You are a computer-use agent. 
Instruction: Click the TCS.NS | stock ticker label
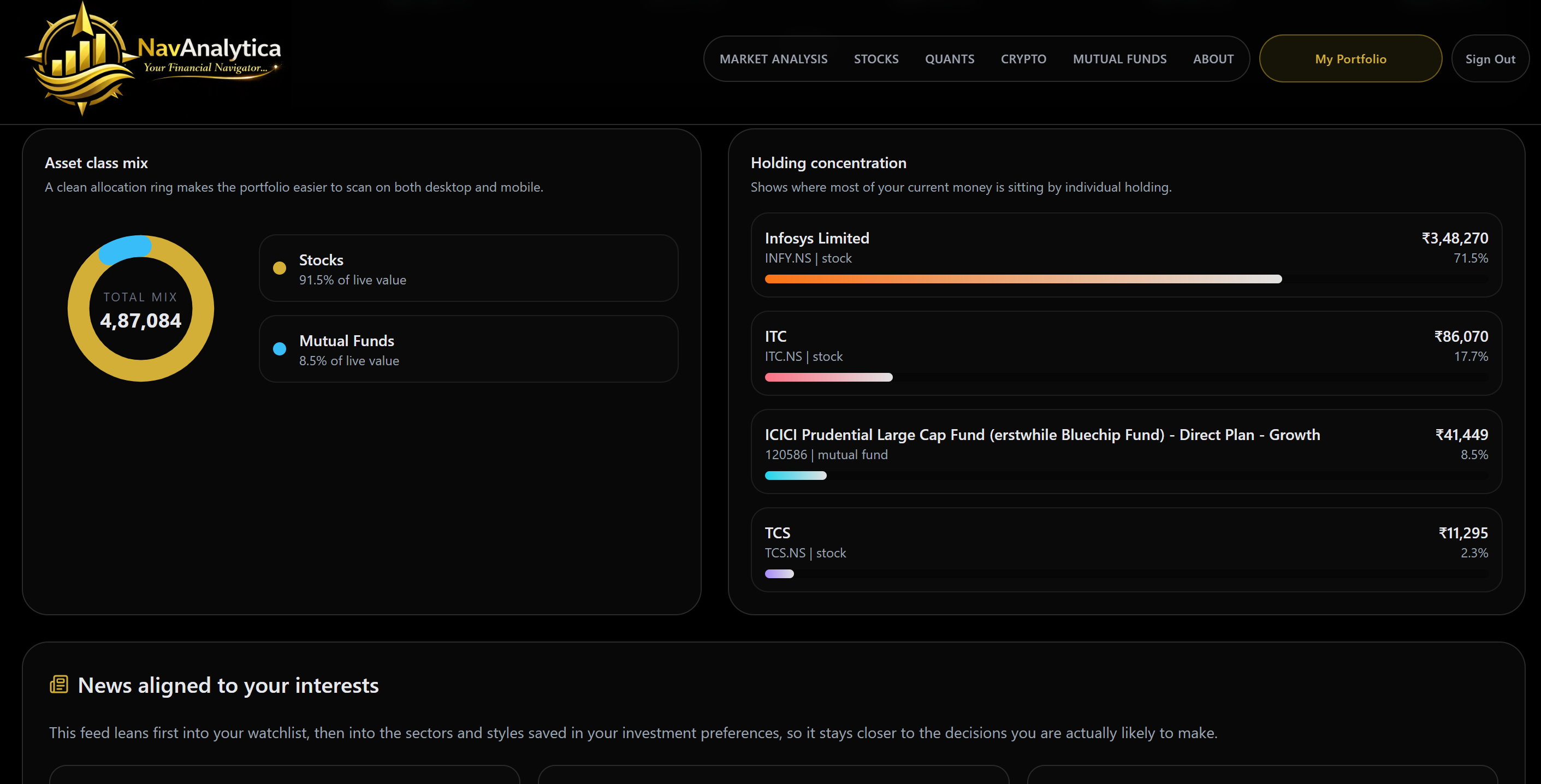point(805,553)
